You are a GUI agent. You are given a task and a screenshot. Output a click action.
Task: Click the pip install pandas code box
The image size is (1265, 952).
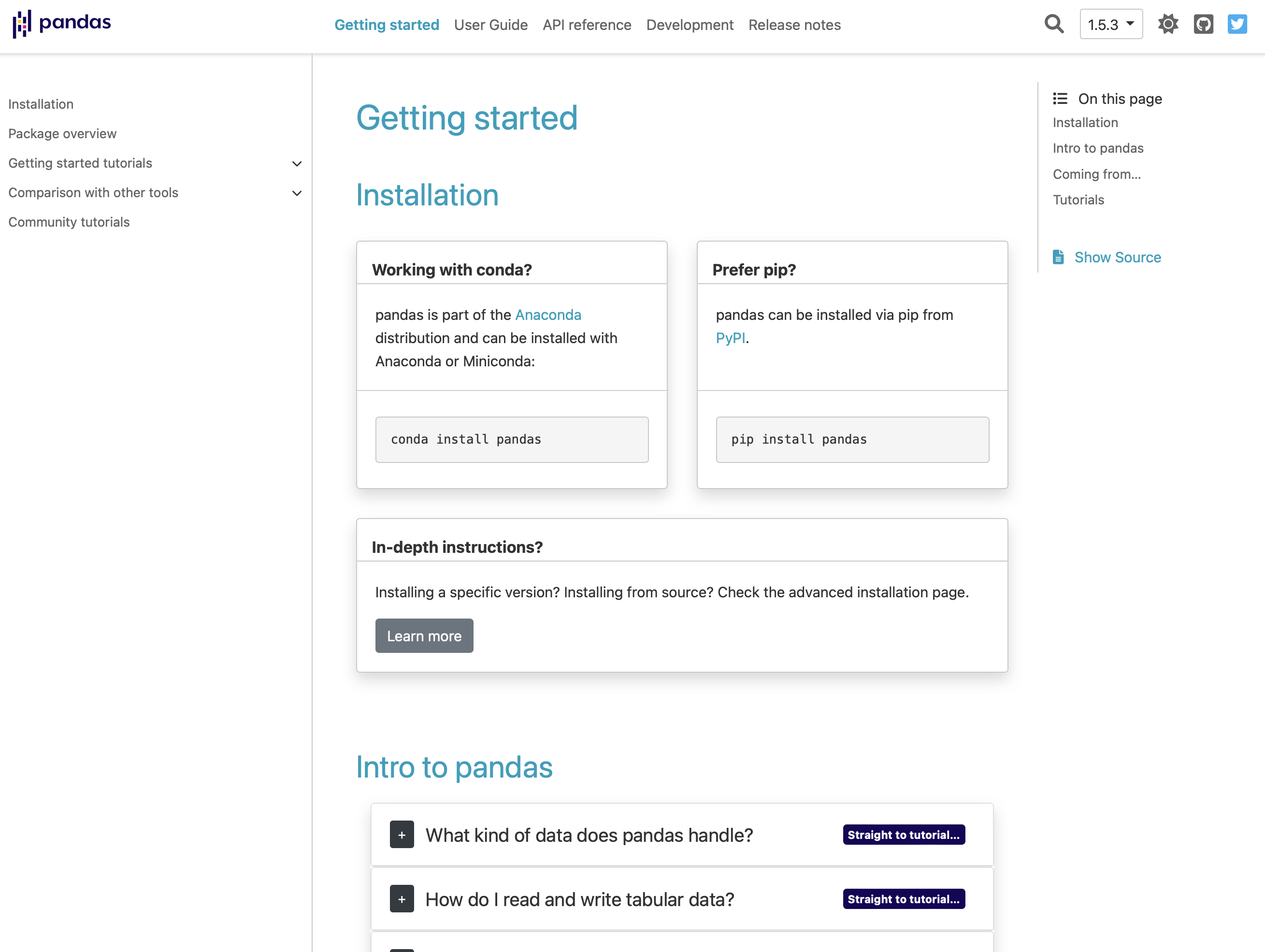(852, 439)
